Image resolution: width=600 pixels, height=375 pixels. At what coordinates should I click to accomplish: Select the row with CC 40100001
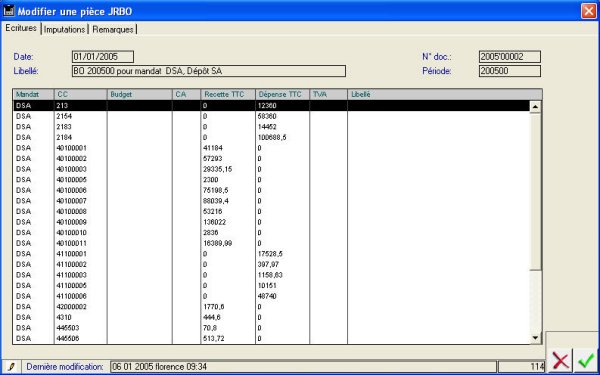coord(271,148)
